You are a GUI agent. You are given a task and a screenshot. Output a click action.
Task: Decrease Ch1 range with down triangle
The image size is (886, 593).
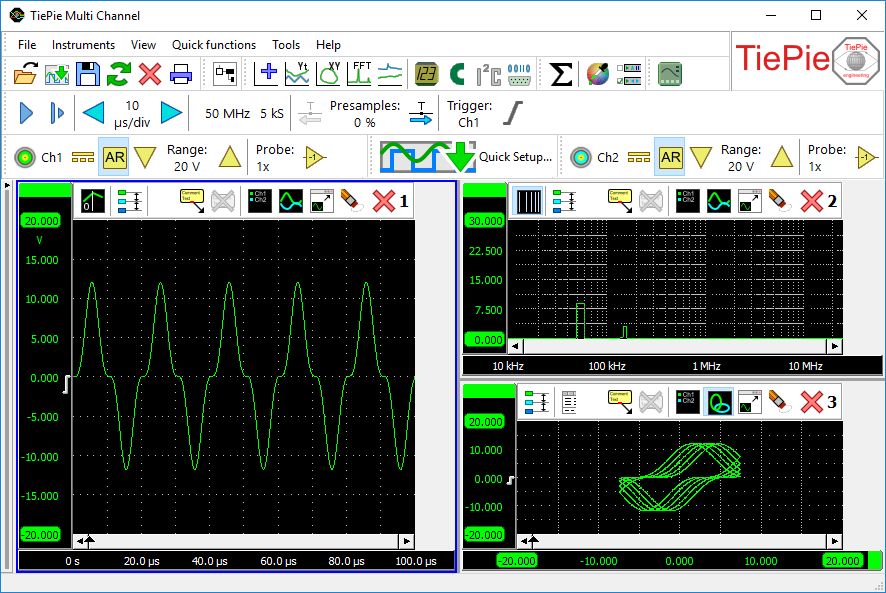pos(146,157)
